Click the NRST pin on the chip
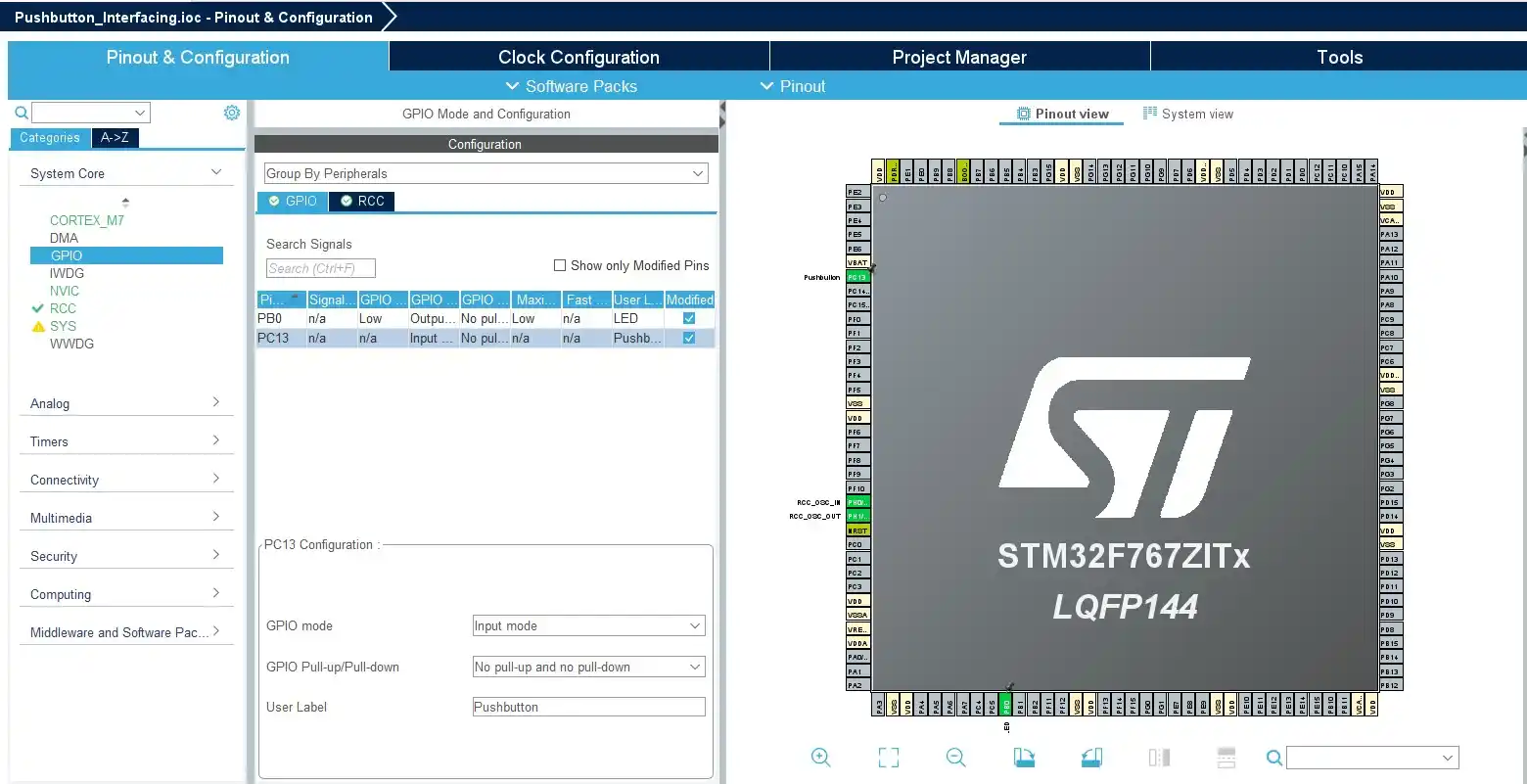1527x784 pixels. pyautogui.click(x=857, y=530)
